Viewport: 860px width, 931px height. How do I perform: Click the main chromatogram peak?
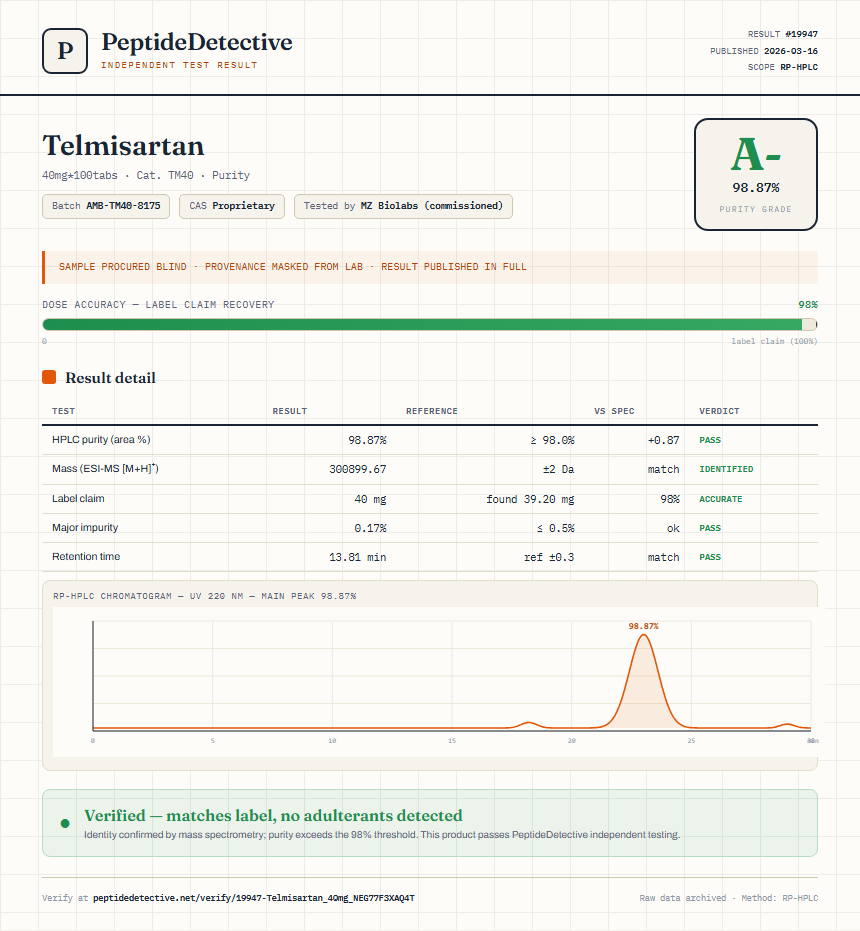643,683
